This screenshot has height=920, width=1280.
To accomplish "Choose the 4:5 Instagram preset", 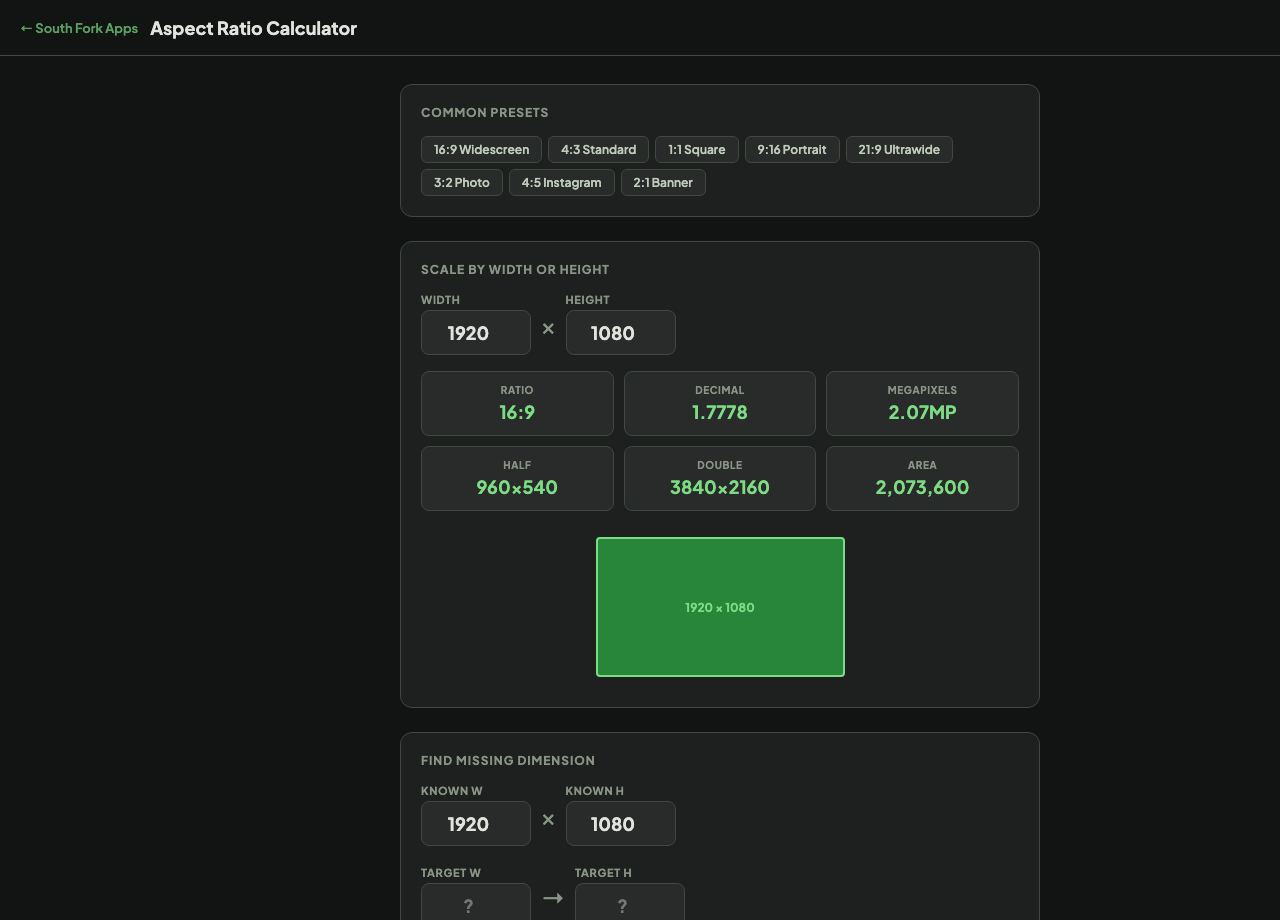I will tap(561, 183).
